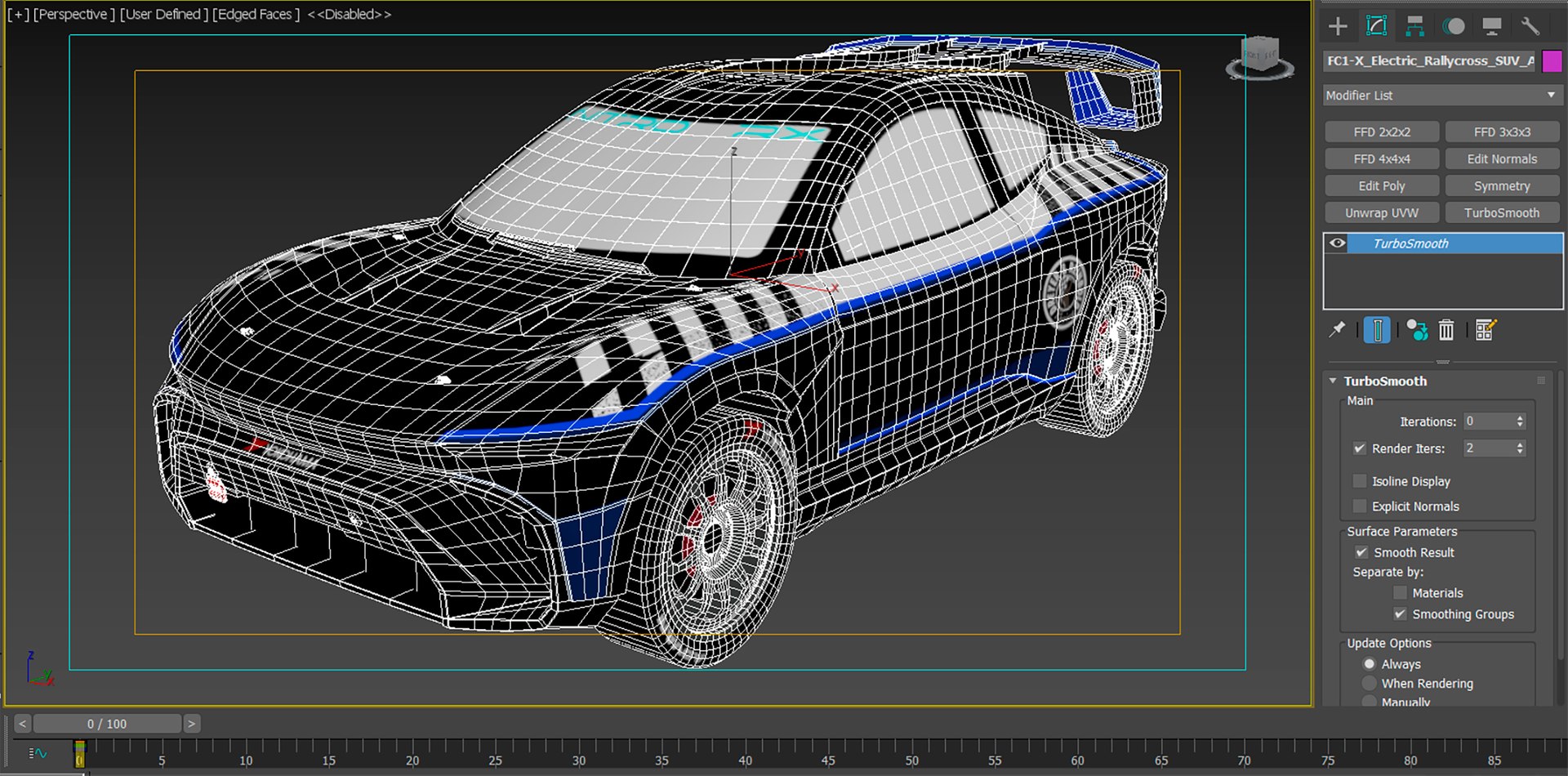
Task: Open the Display panel tab
Action: pyautogui.click(x=1492, y=26)
